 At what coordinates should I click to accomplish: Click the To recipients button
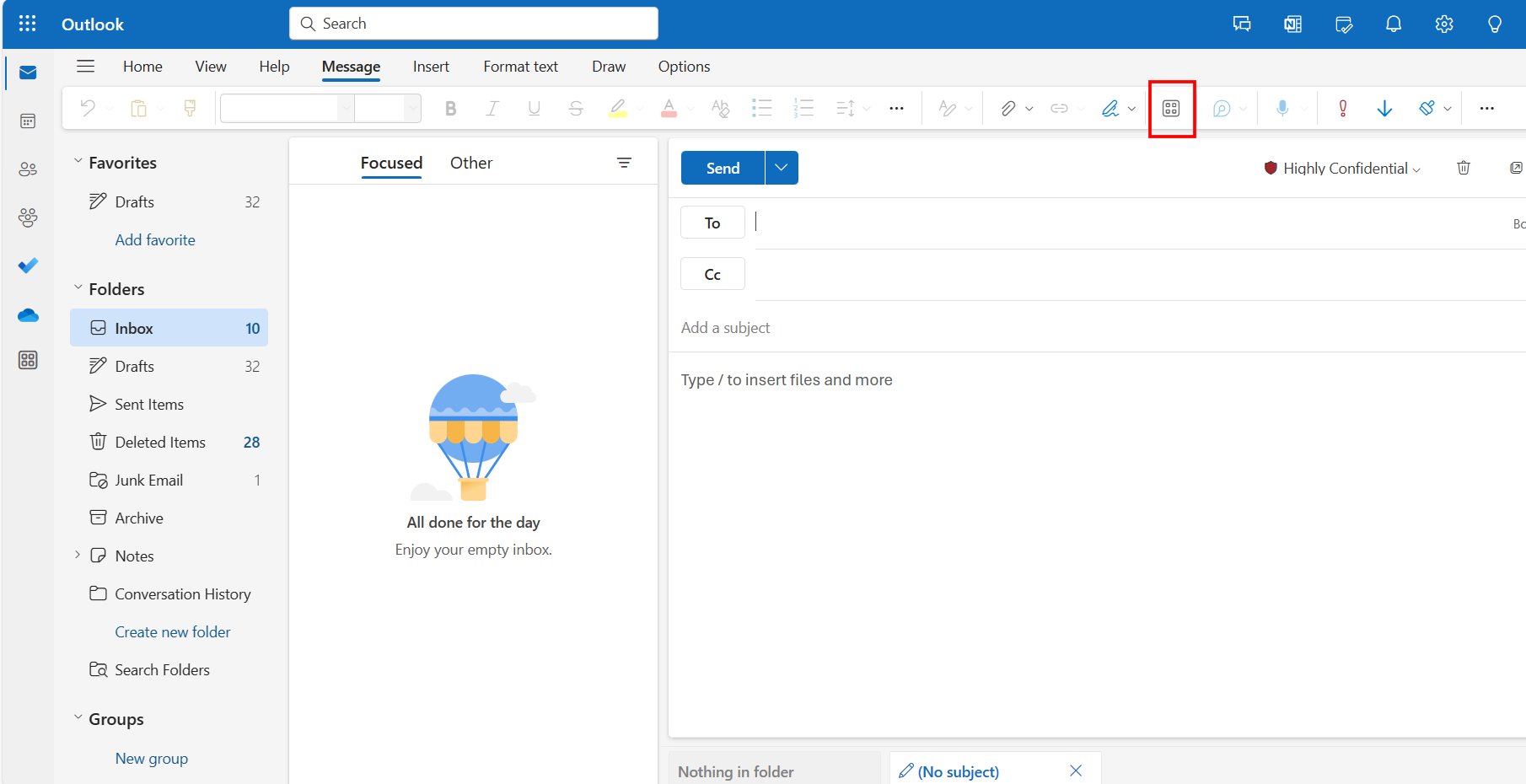[712, 223]
